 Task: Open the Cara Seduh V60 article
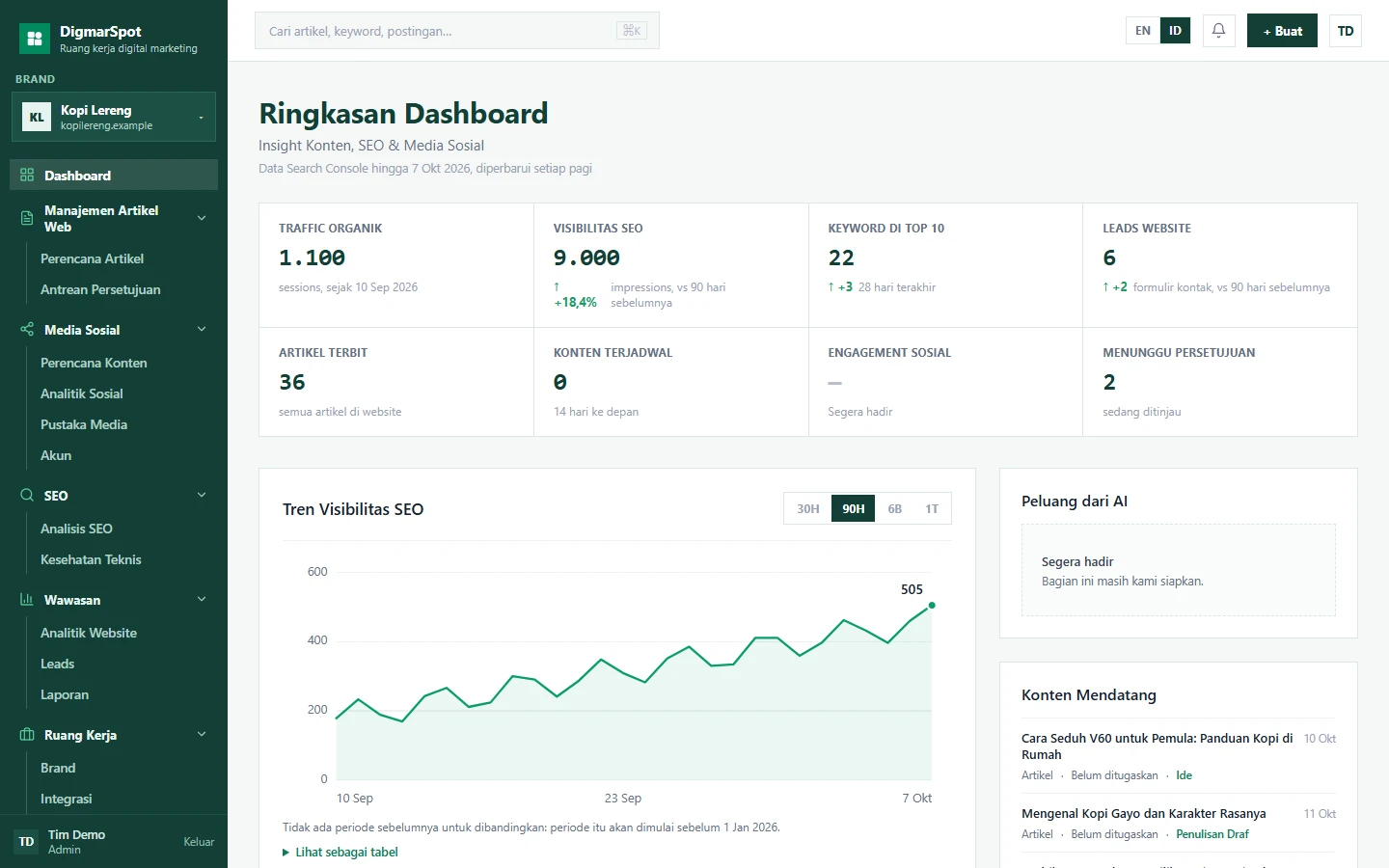tap(1157, 746)
